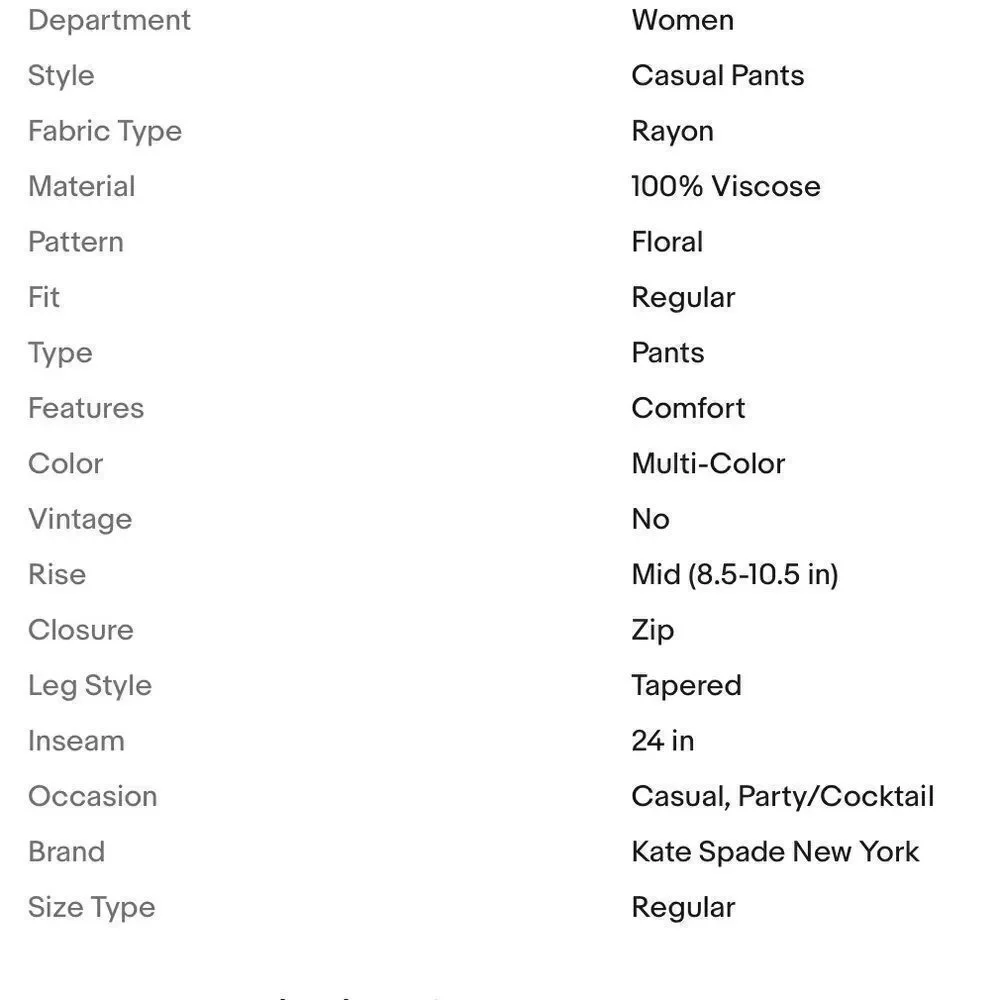Screen dimensions: 1000x1000
Task: Select the Casual, Party/Cocktail occasion text
Action: 783,797
